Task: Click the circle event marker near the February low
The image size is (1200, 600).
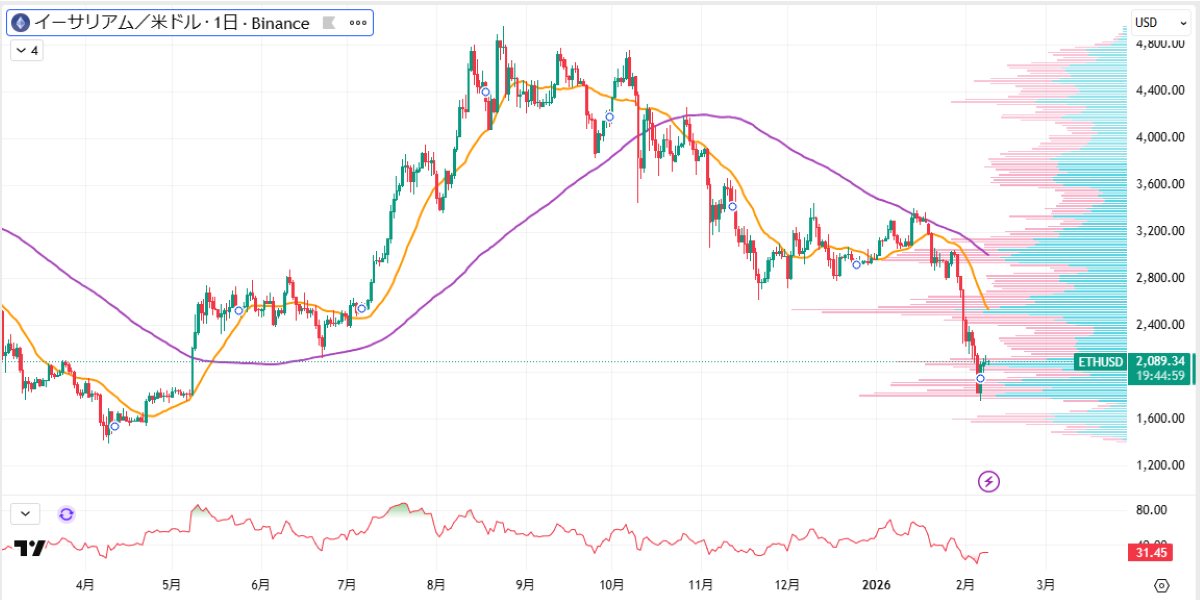Action: pyautogui.click(x=980, y=379)
